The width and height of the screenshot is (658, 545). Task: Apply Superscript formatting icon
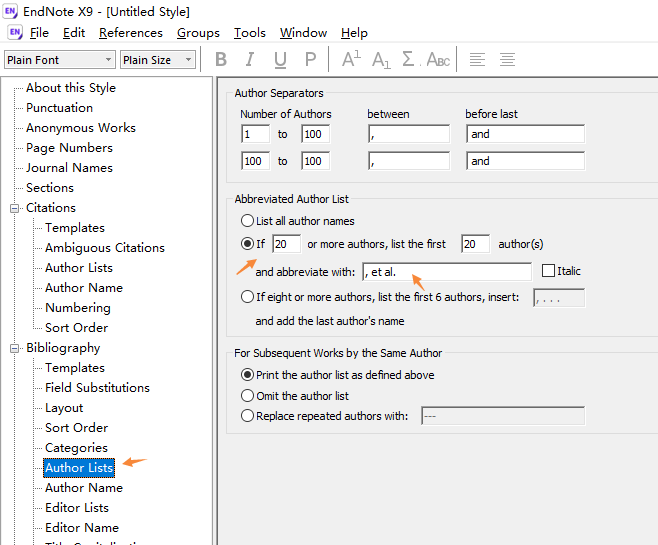pos(351,59)
